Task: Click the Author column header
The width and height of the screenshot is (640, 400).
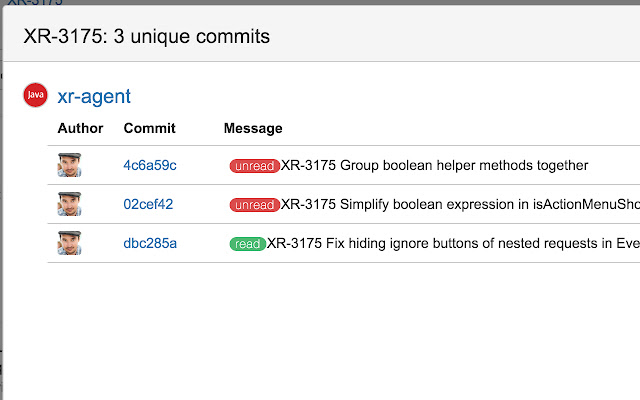Action: tap(80, 128)
